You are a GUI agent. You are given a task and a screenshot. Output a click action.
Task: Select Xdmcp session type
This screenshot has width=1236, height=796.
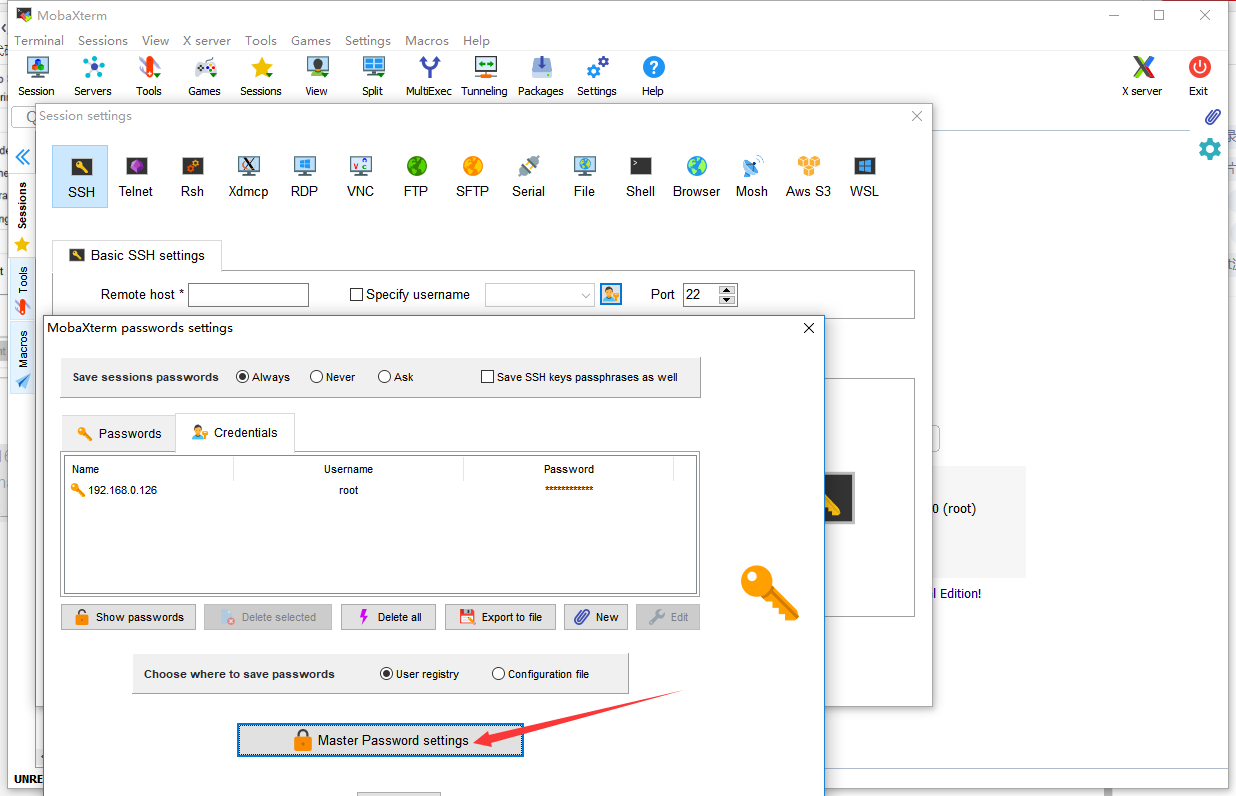pos(248,176)
